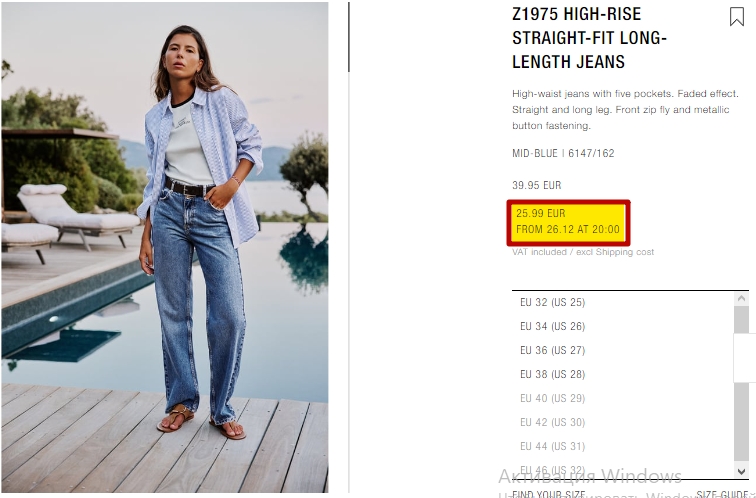Viewport: 756px width, 498px height.
Task: Open the model product photo
Action: tap(165, 247)
